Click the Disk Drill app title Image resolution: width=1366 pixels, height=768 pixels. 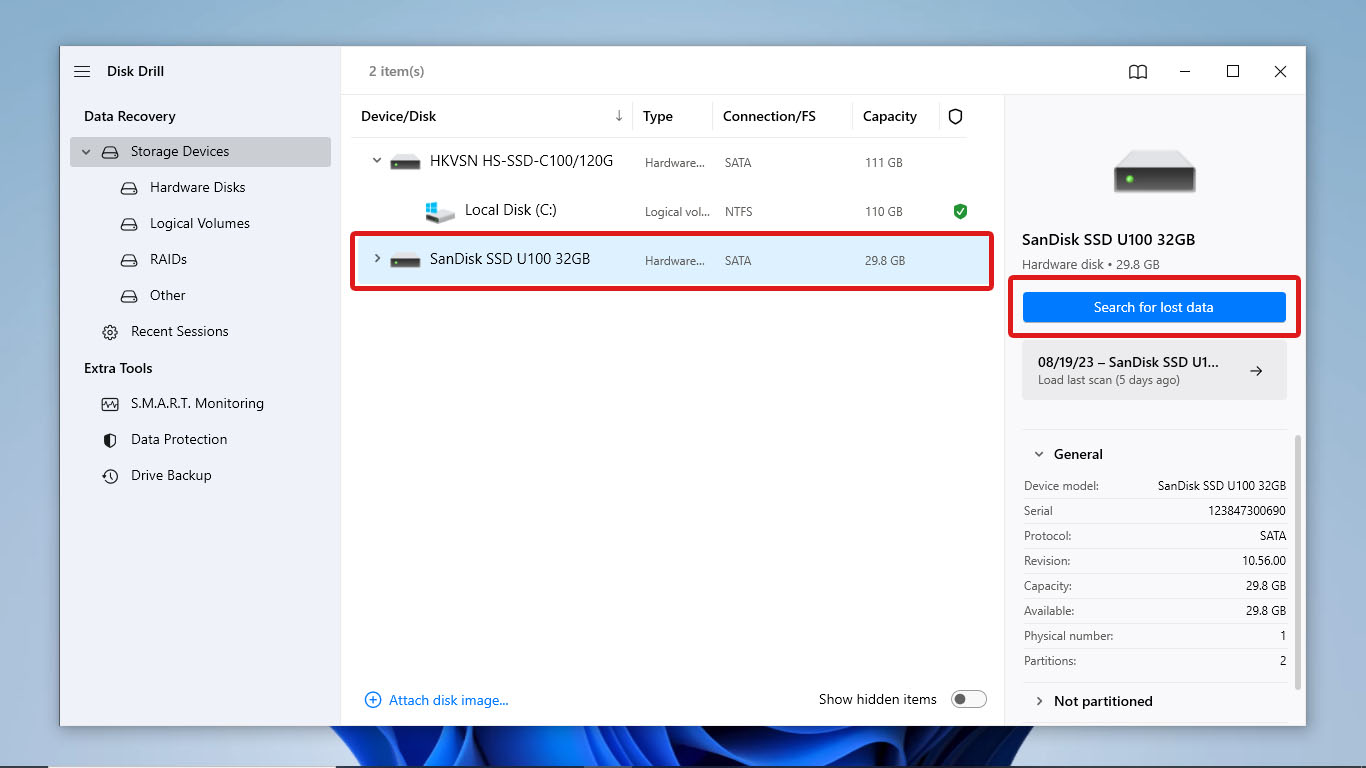click(135, 72)
